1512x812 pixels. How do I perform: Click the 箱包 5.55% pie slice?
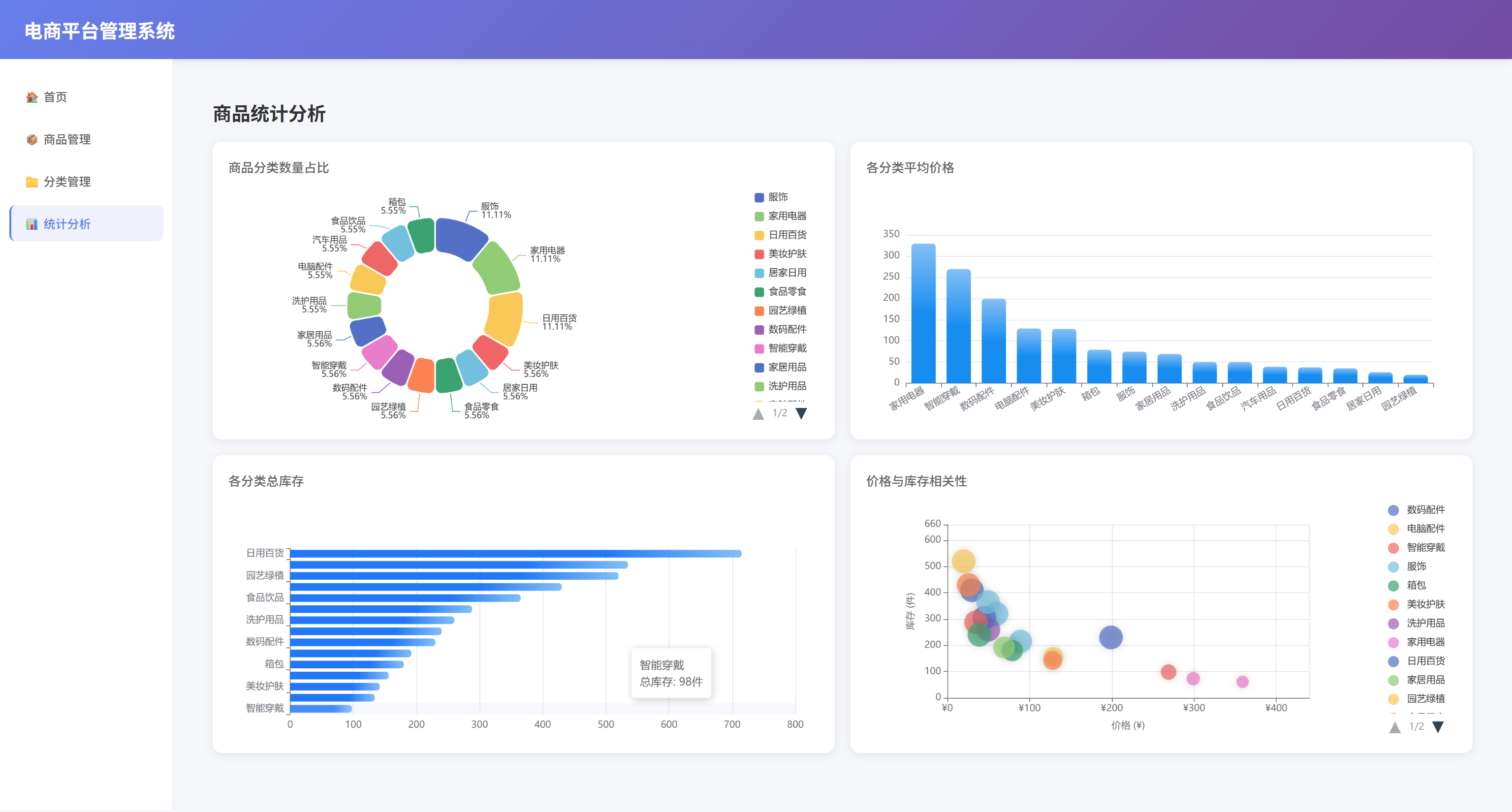coord(421,236)
